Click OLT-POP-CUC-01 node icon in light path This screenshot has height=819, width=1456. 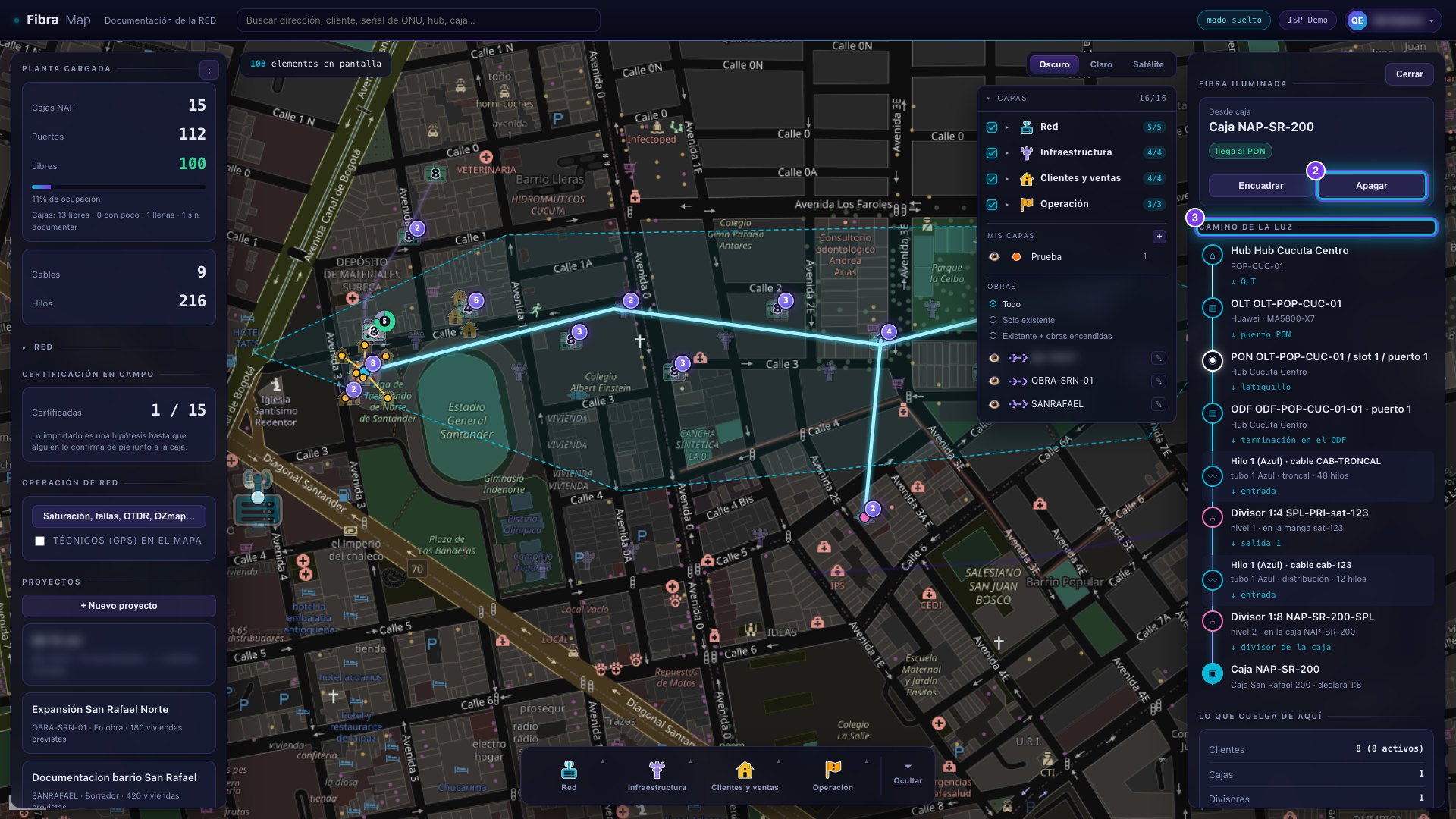[x=1212, y=308]
